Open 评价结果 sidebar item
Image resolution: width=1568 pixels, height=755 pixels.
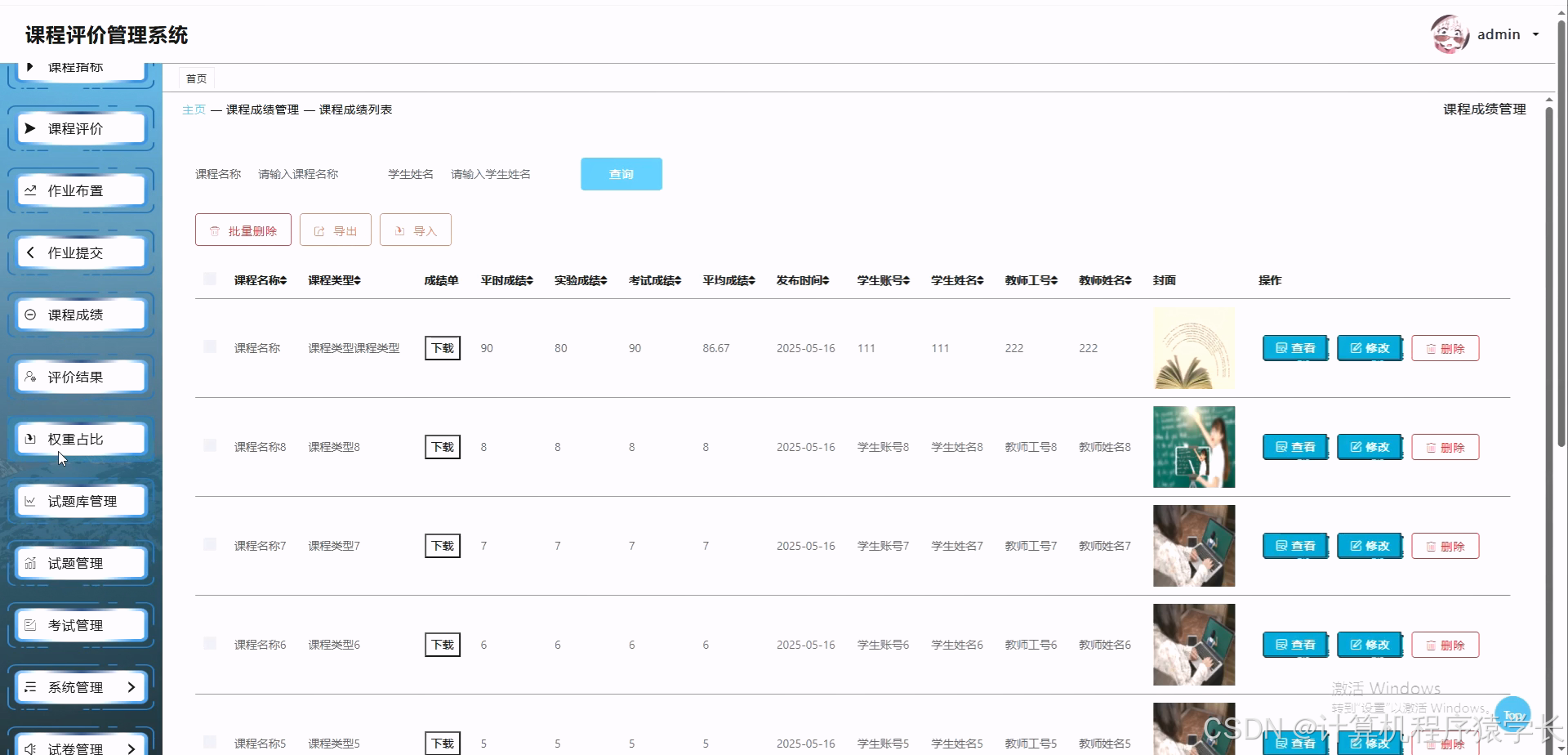coord(81,377)
